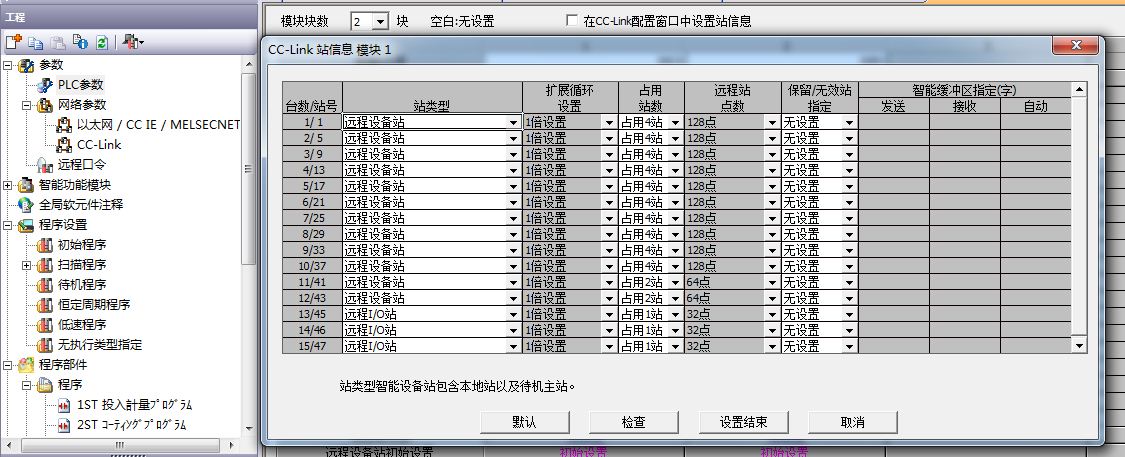Click the 设置结束 button
Viewport: 1125px width, 457px height.
tap(743, 422)
